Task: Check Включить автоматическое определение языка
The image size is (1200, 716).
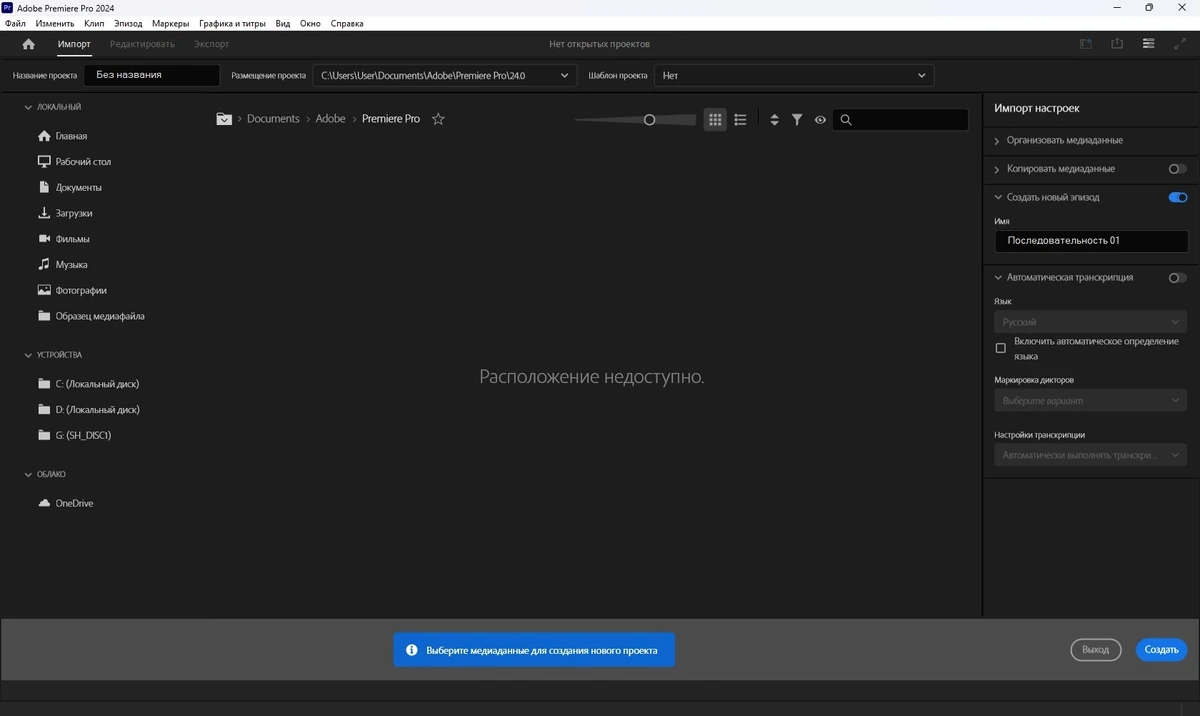Action: [x=1000, y=348]
